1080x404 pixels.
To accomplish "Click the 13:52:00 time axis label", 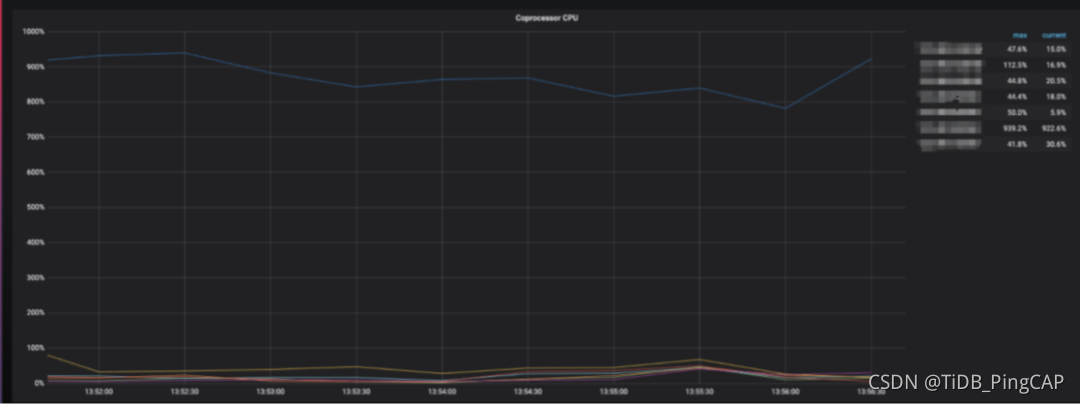I will 98,392.
